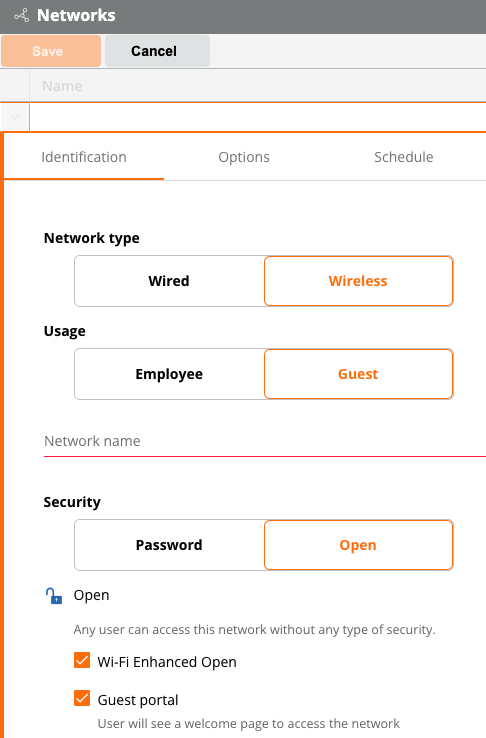Click the empty network name row cell
This screenshot has height=738, width=486.
(258, 117)
